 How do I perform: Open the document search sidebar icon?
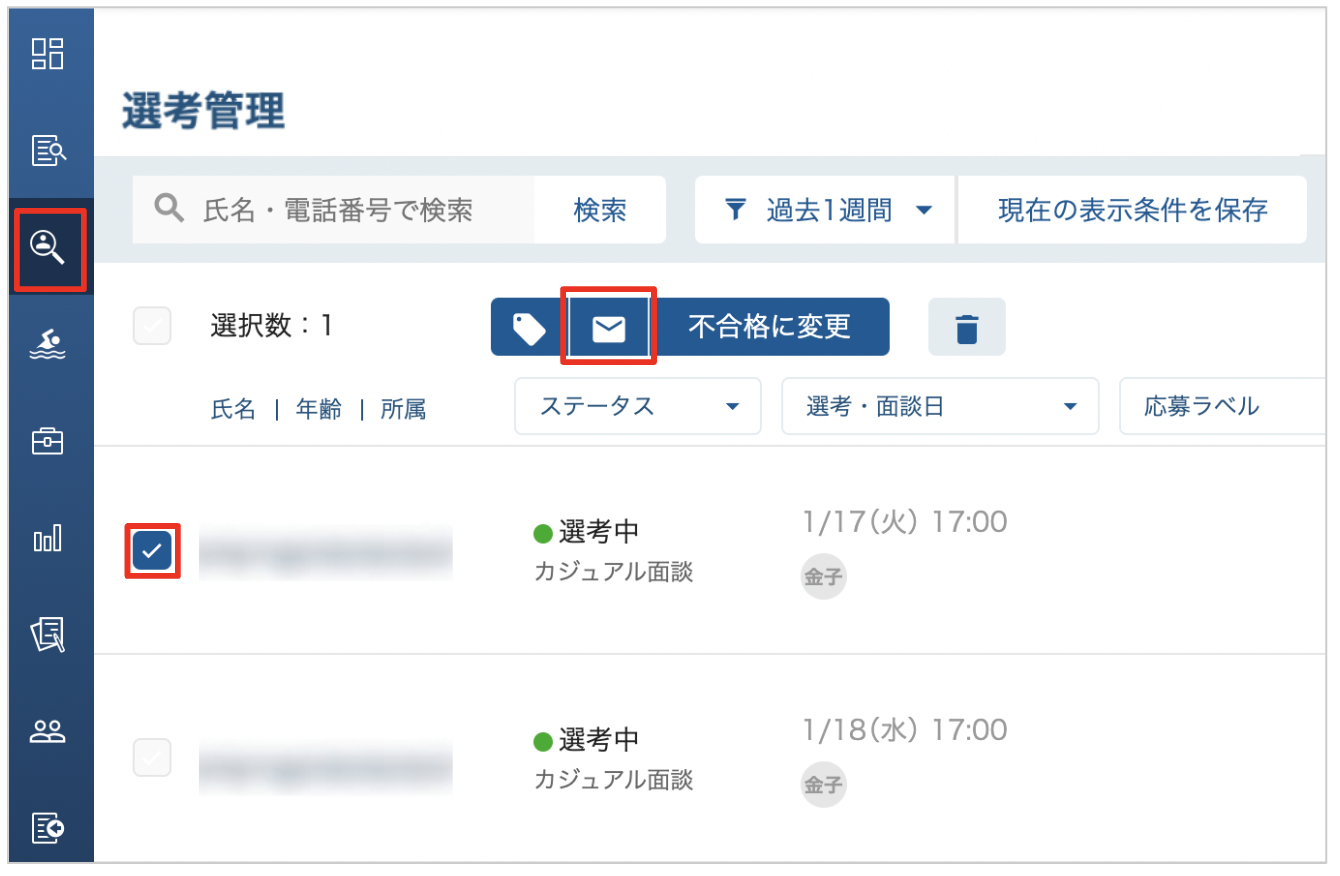[x=48, y=150]
